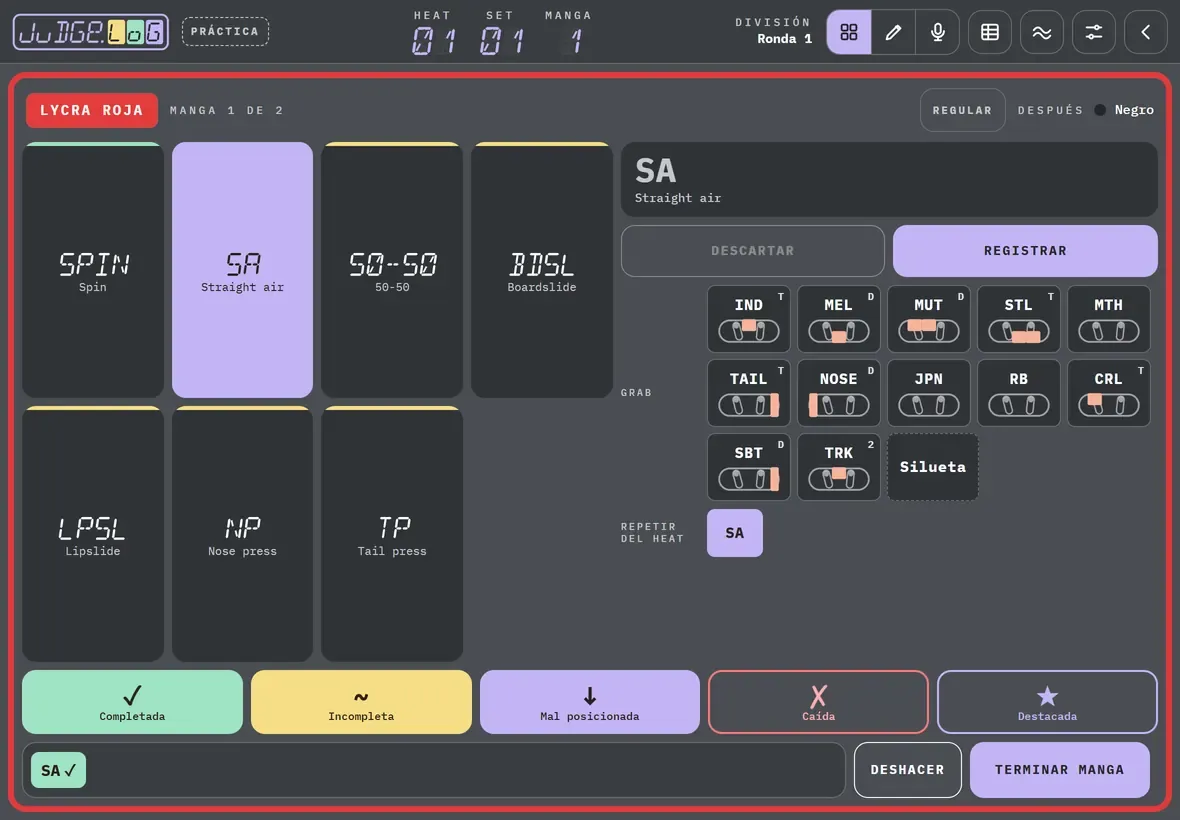
Task: Activate the microphone voice input icon
Action: tap(938, 32)
